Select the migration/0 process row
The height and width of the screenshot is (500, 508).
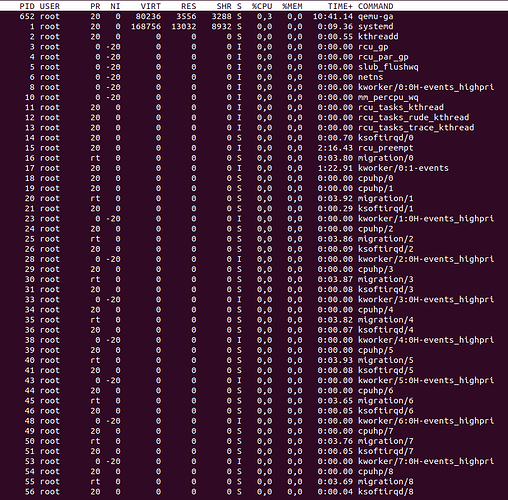[x=254, y=158]
